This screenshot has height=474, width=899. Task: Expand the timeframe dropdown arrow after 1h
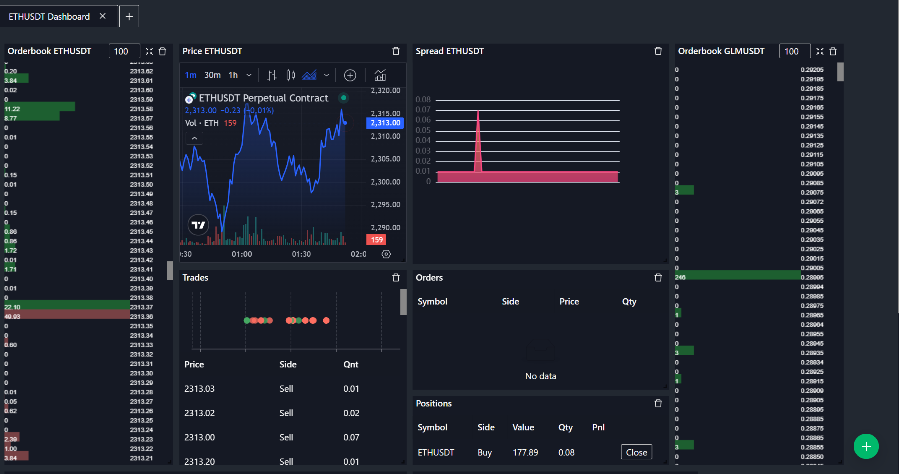[x=249, y=75]
